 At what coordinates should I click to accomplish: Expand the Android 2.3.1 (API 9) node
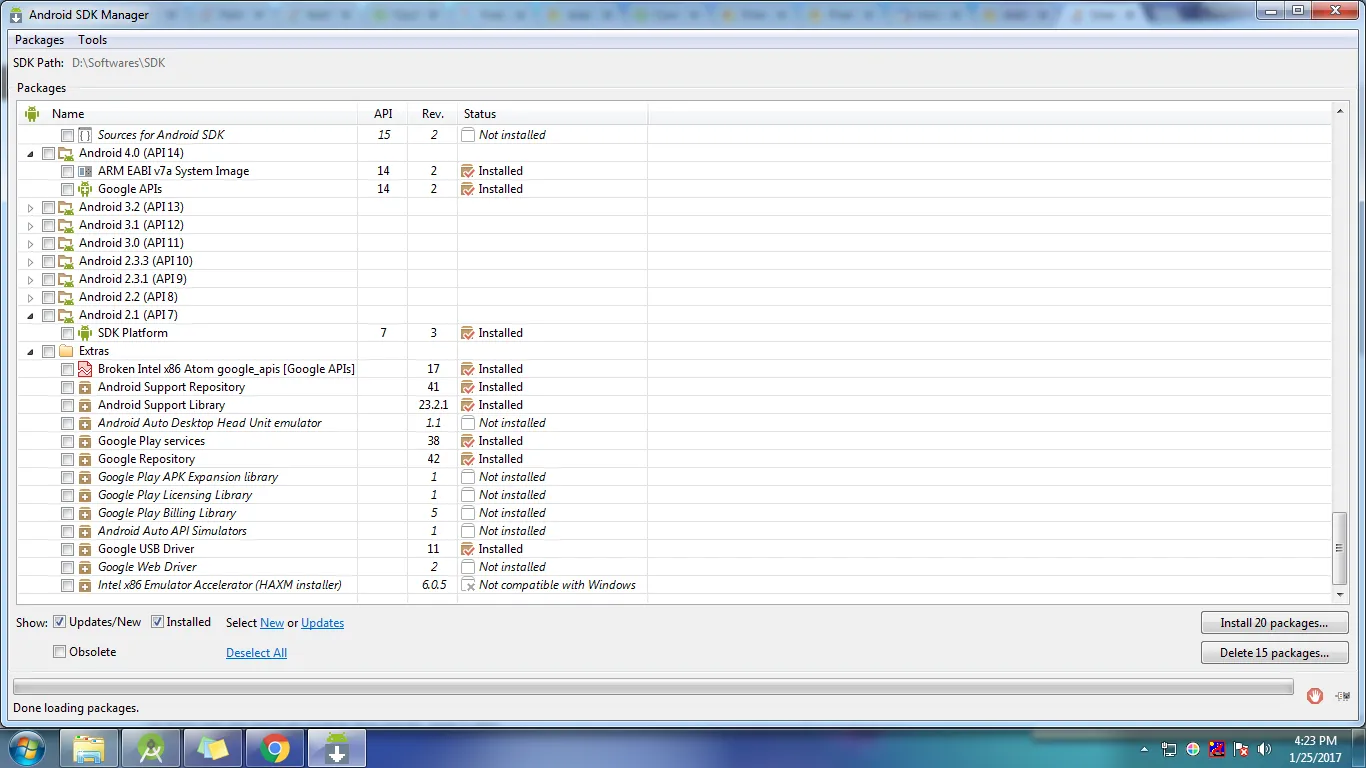(30, 280)
